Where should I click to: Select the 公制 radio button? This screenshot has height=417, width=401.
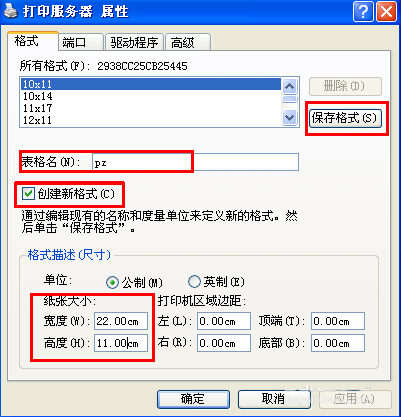tap(112, 283)
